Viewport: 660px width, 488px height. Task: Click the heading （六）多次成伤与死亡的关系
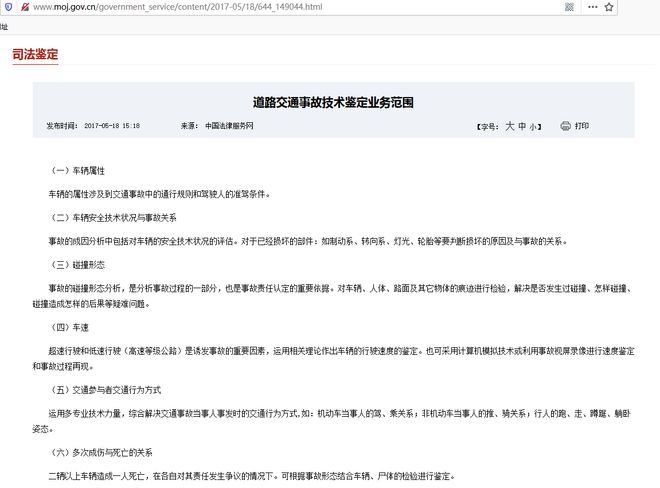(100, 453)
